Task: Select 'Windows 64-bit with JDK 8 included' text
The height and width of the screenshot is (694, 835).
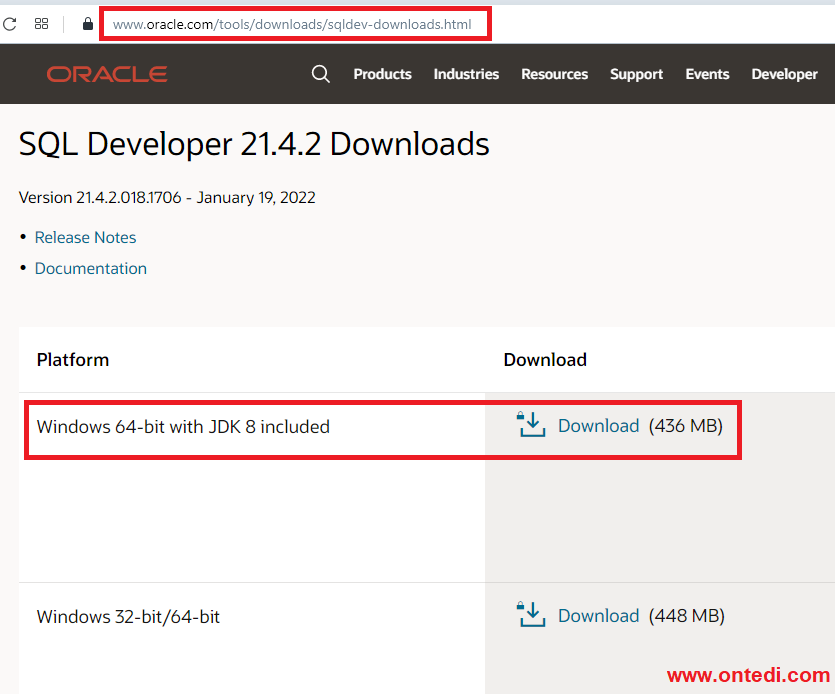Action: click(183, 427)
